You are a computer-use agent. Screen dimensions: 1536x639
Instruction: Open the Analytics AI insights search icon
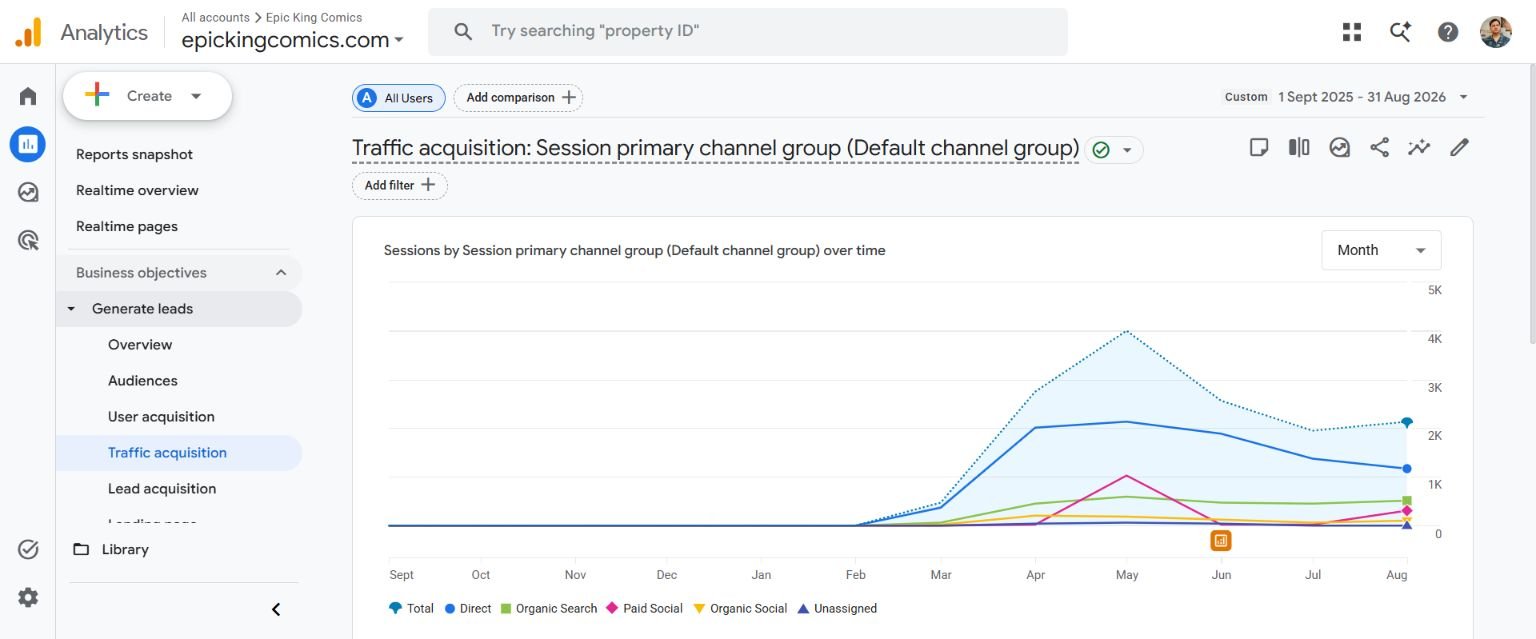1400,32
